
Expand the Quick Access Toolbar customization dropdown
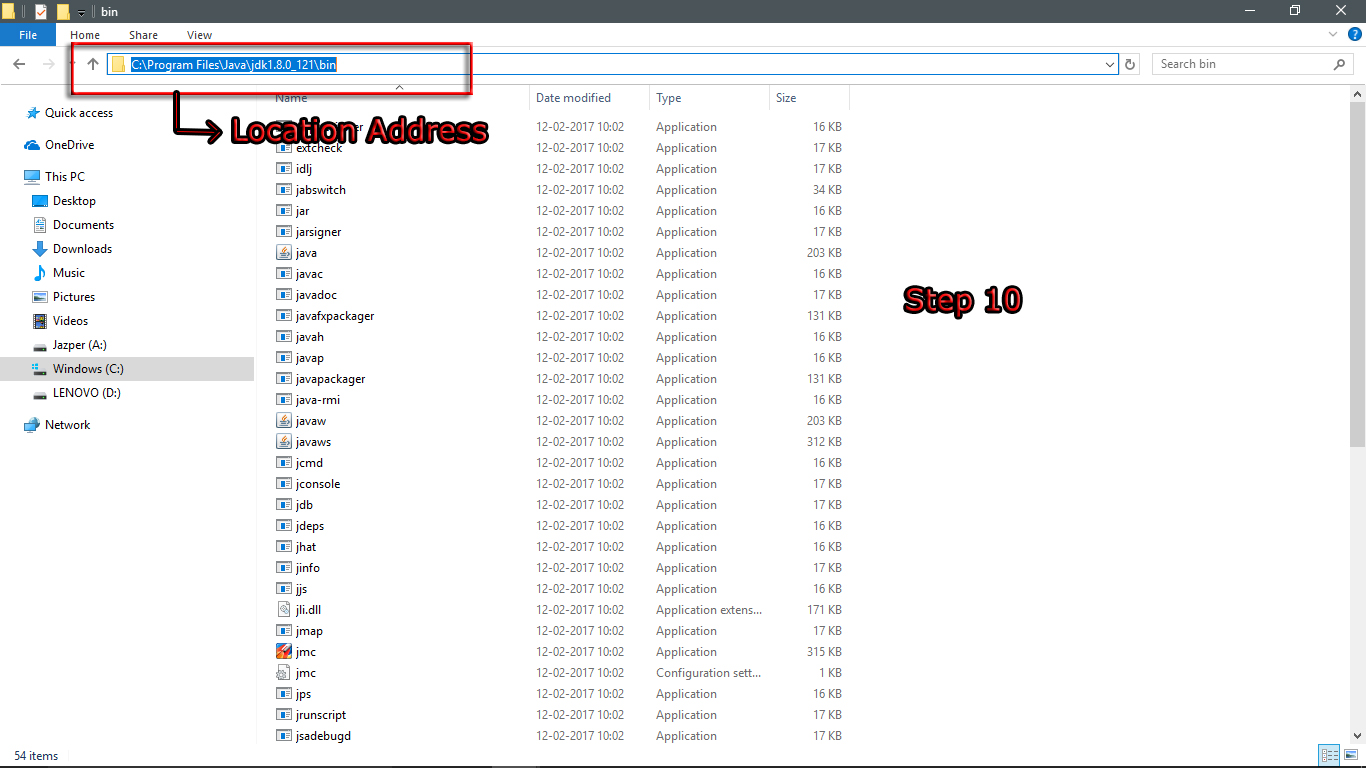pyautogui.click(x=79, y=11)
